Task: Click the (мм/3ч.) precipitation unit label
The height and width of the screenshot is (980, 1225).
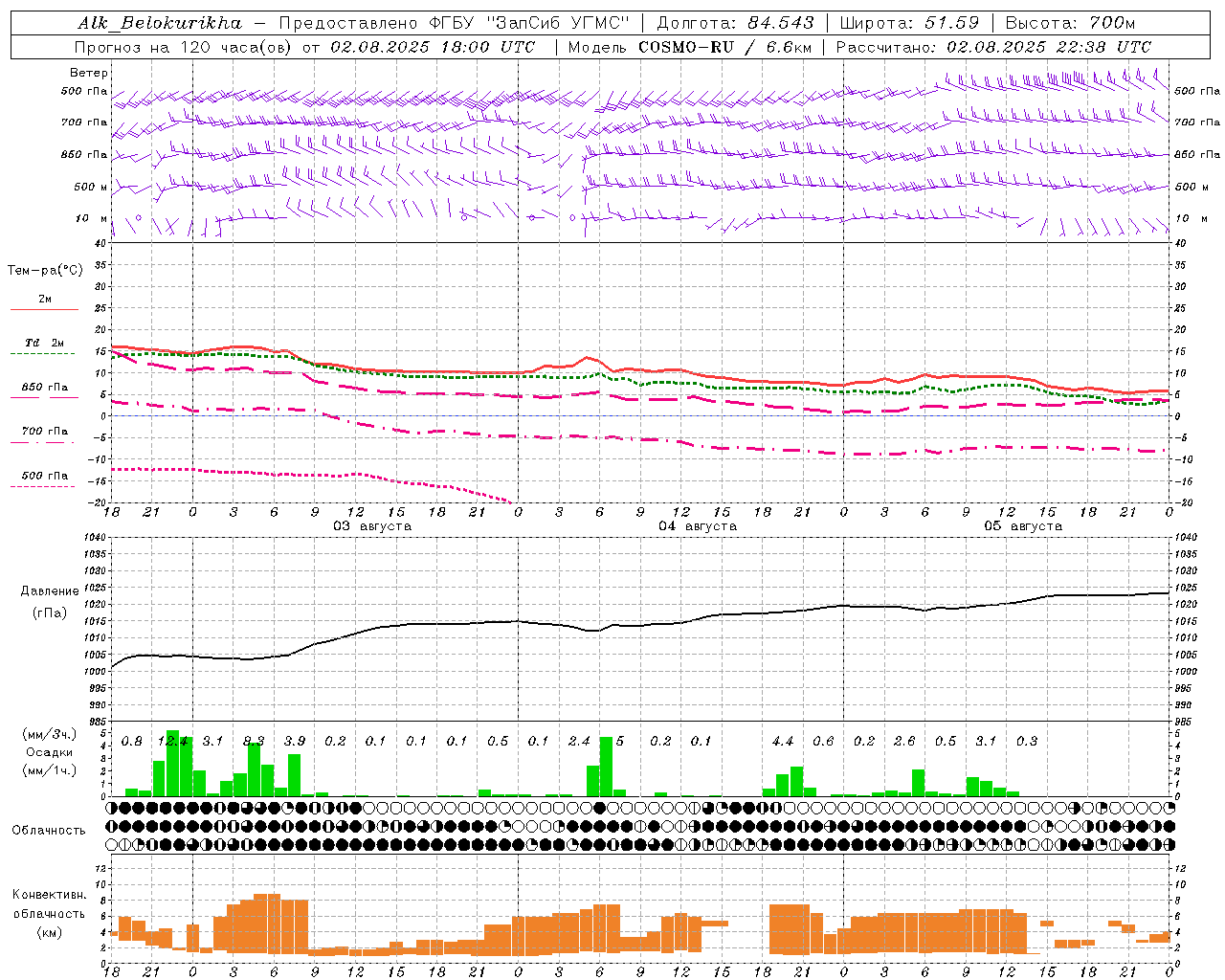Action: click(x=48, y=734)
